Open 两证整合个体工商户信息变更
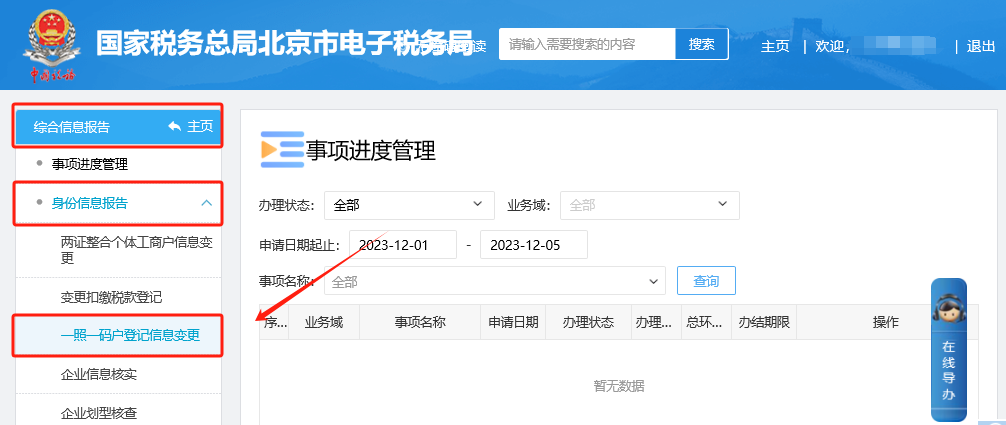 tap(137, 250)
